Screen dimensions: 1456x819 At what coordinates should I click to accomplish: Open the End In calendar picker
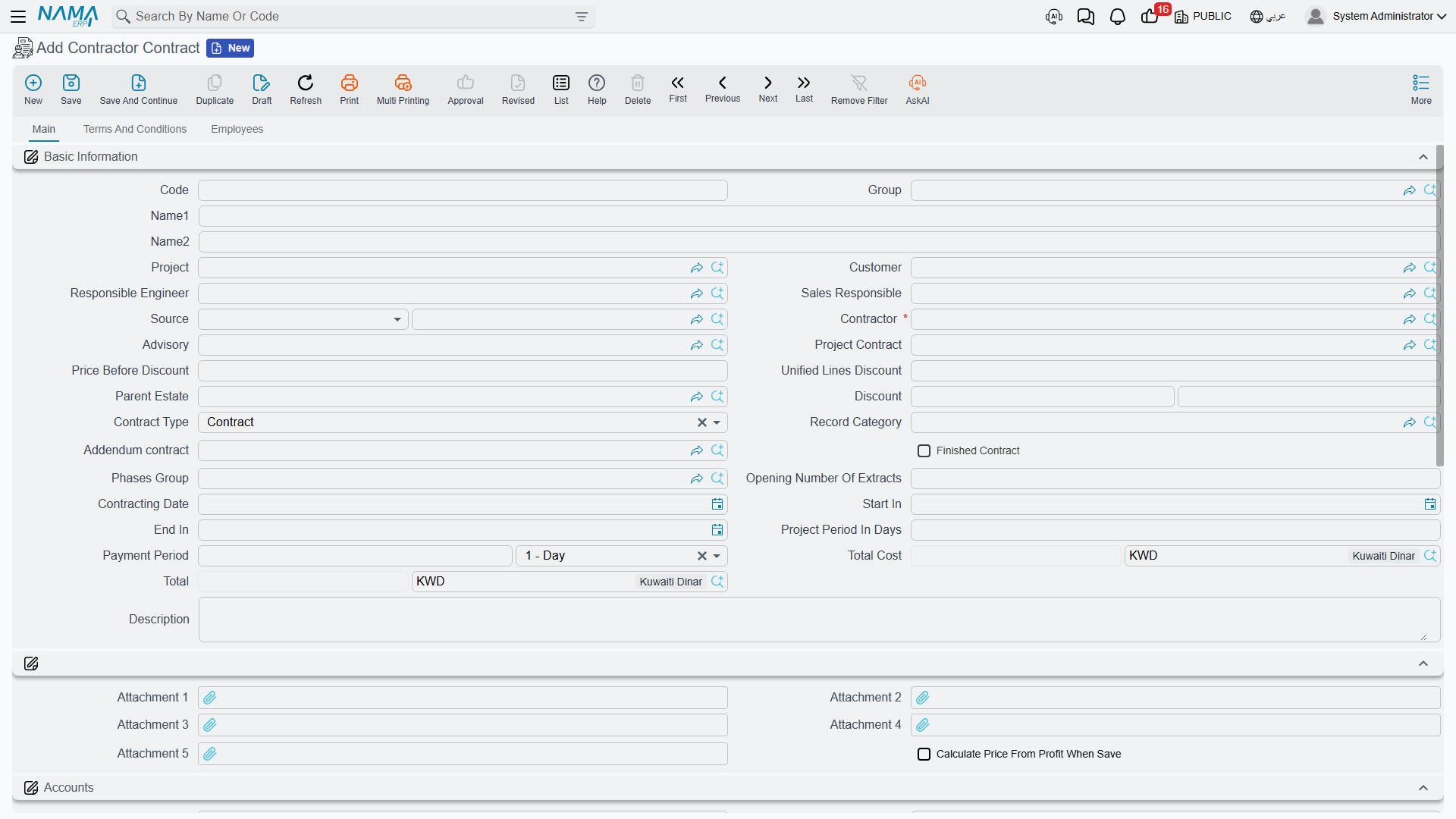tap(717, 530)
